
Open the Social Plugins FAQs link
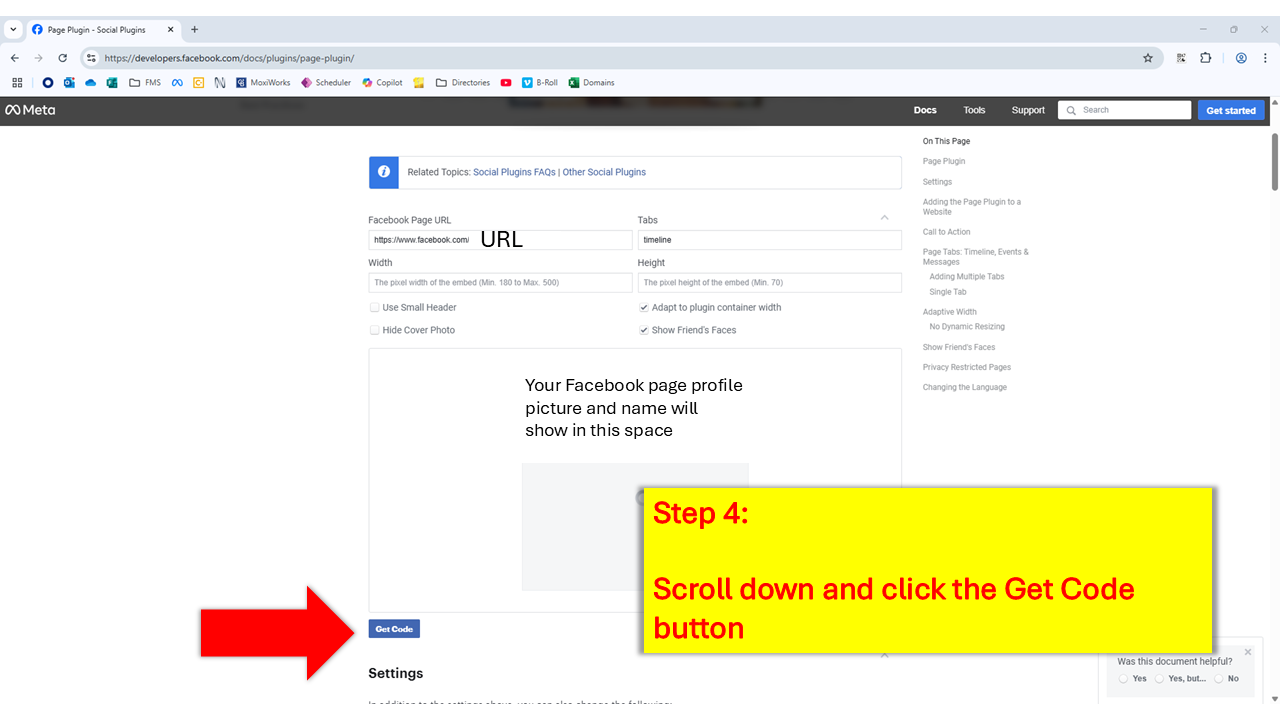click(x=514, y=172)
